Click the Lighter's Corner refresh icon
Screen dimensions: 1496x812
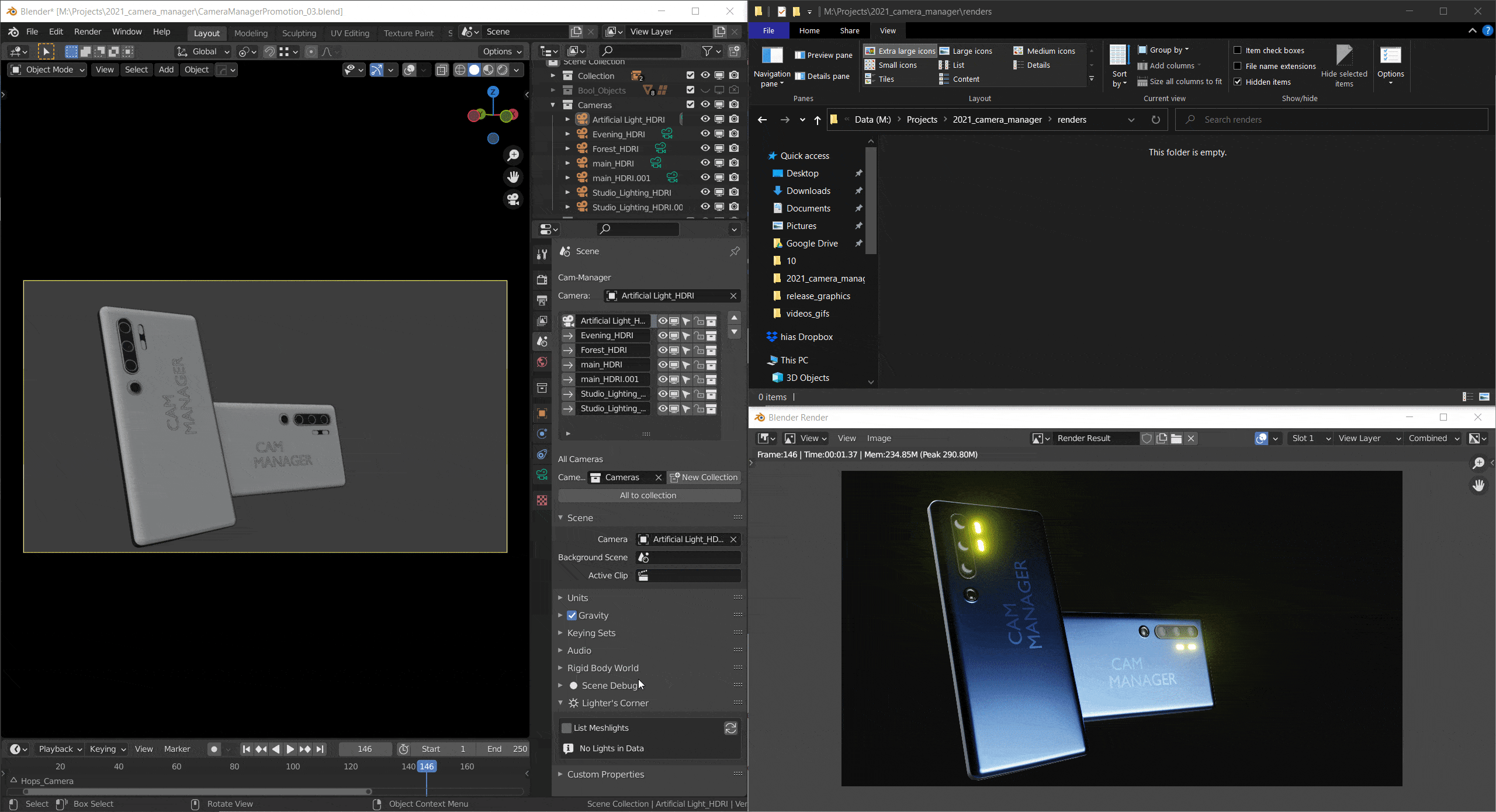tap(730, 728)
